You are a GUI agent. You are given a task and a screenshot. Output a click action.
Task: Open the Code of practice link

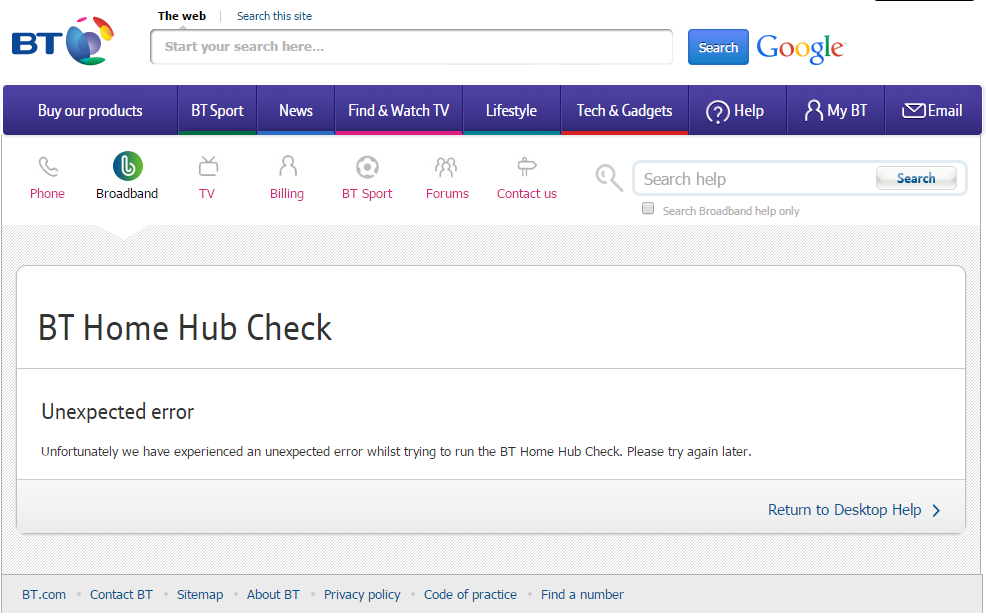coord(470,595)
